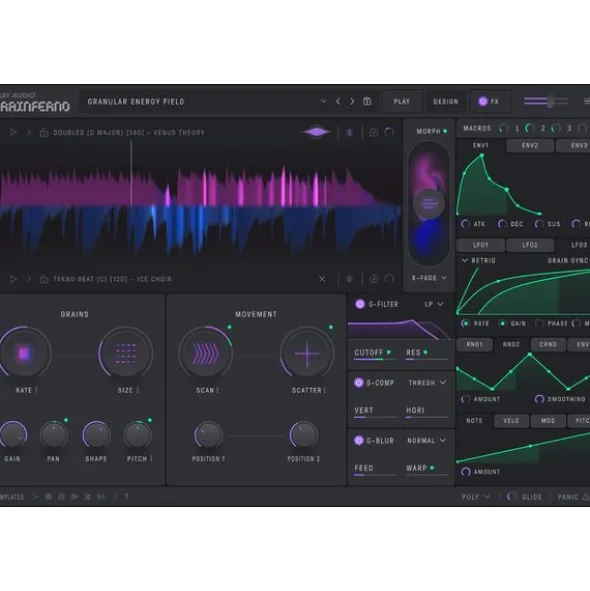Click the Feed slider bar

coord(375,475)
